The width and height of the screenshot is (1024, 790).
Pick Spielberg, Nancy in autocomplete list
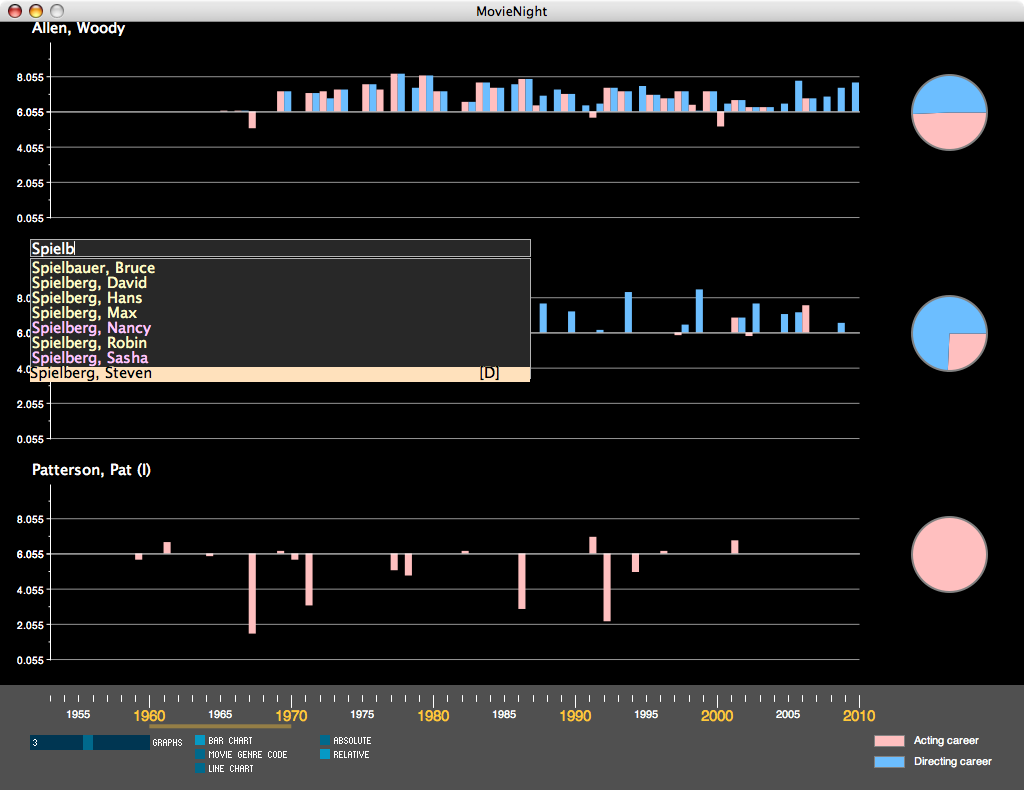pyautogui.click(x=92, y=328)
